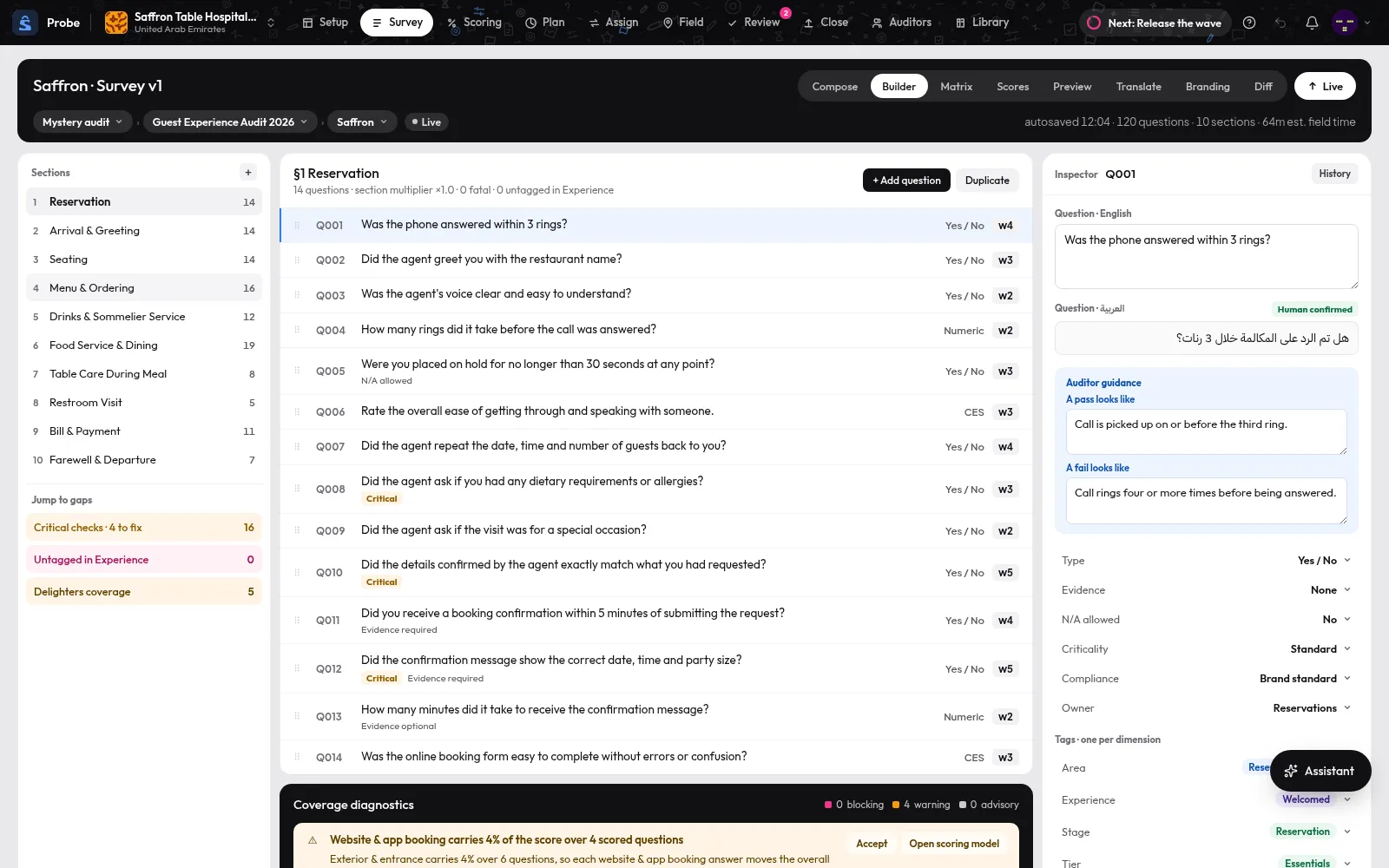Viewport: 1389px width, 868px height.
Task: Toggle the N/A allowed No selector
Action: pos(1336,620)
